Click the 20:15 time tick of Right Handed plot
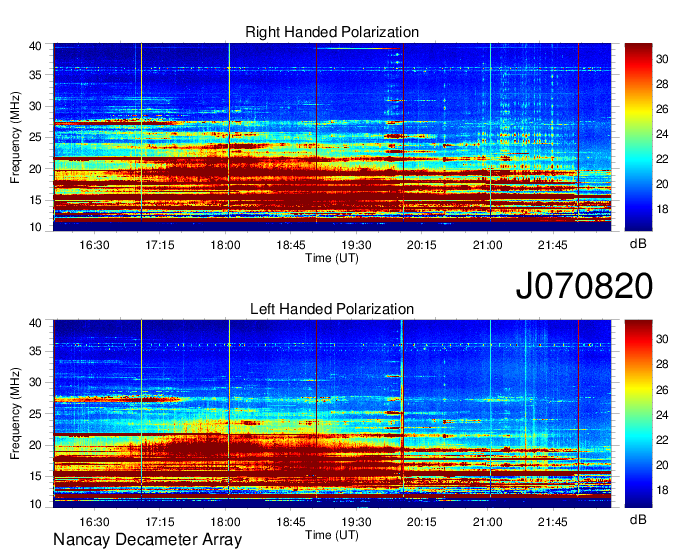 [422, 245]
